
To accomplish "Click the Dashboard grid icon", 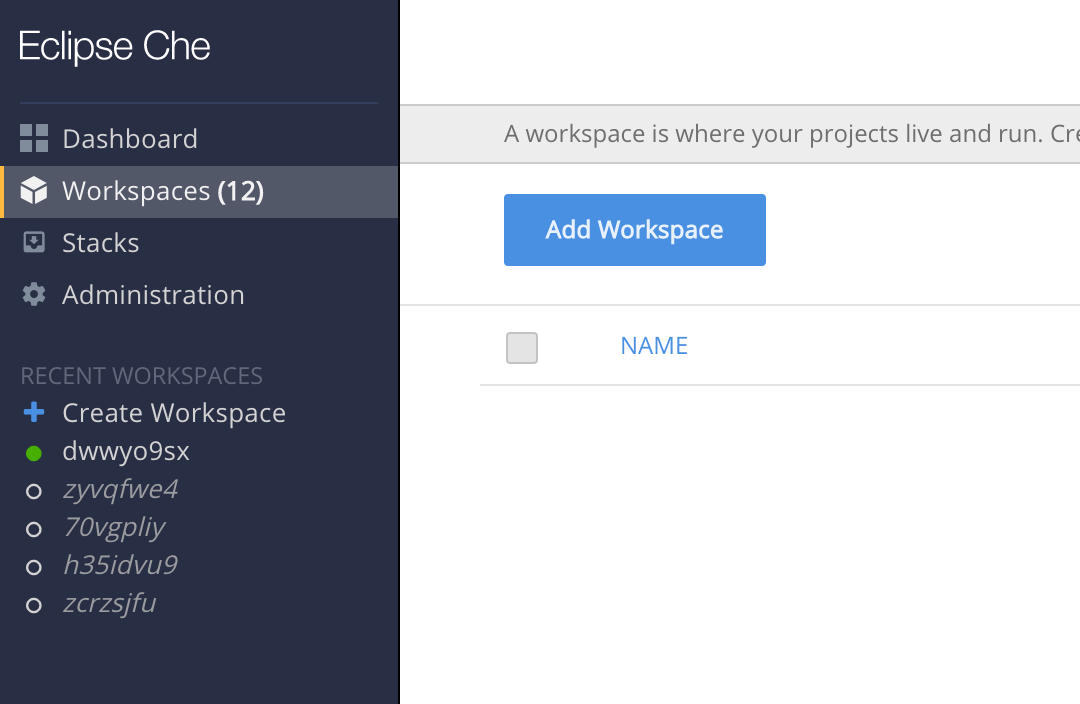I will [x=34, y=139].
